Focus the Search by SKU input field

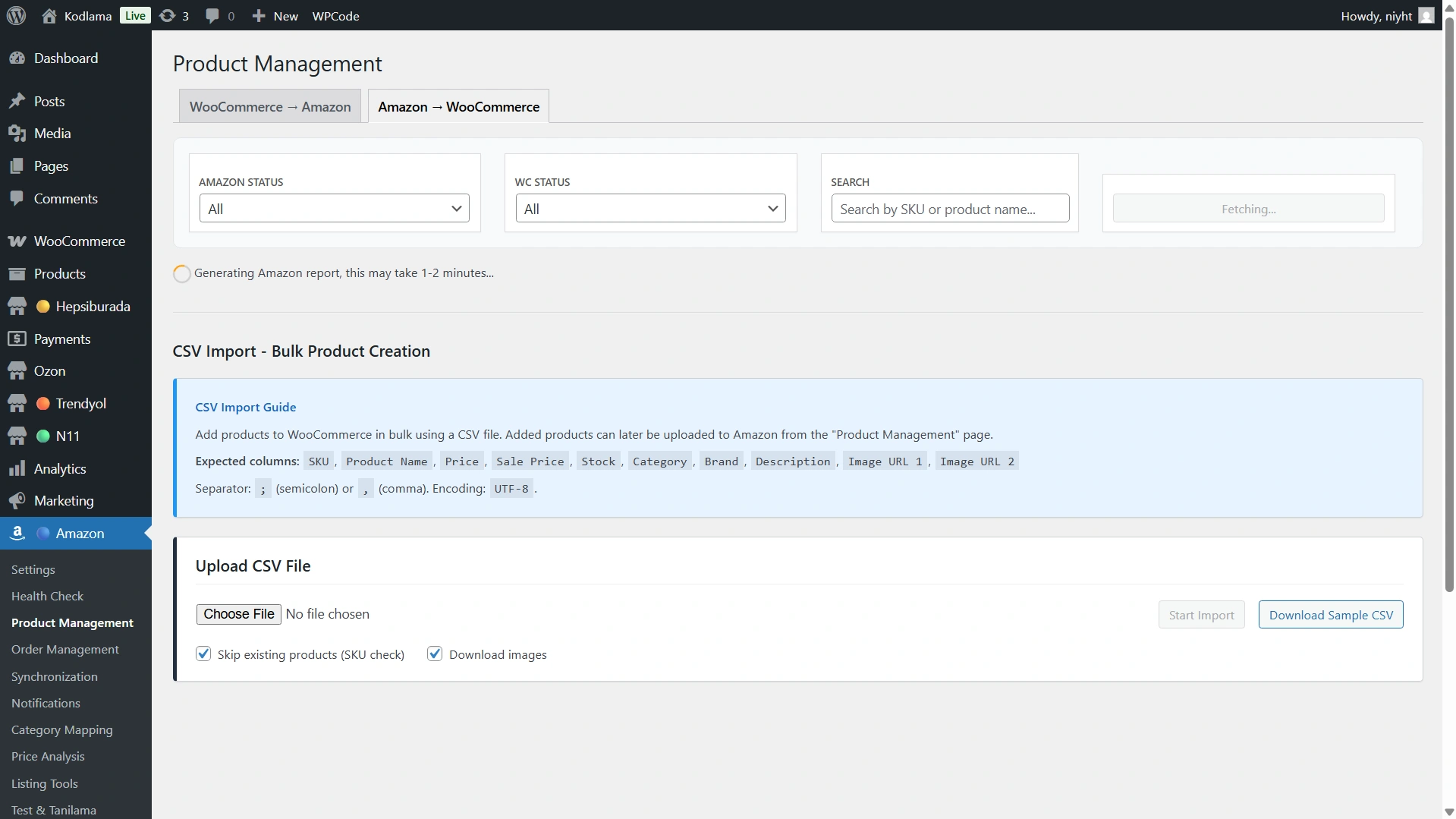click(x=949, y=209)
